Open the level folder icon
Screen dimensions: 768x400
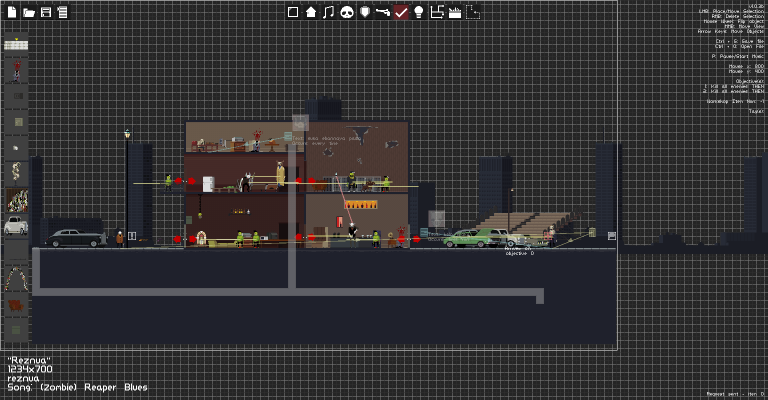click(29, 12)
